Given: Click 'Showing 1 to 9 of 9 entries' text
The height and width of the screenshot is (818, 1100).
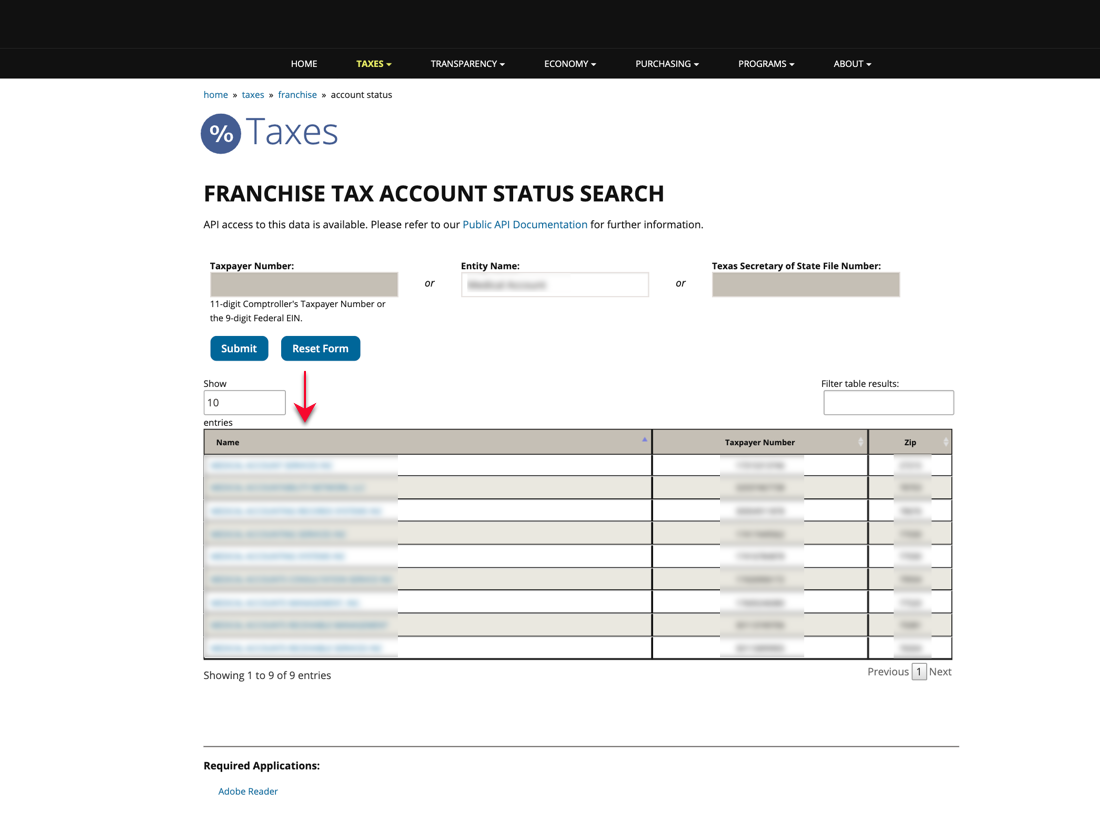Looking at the screenshot, I should [x=267, y=676].
